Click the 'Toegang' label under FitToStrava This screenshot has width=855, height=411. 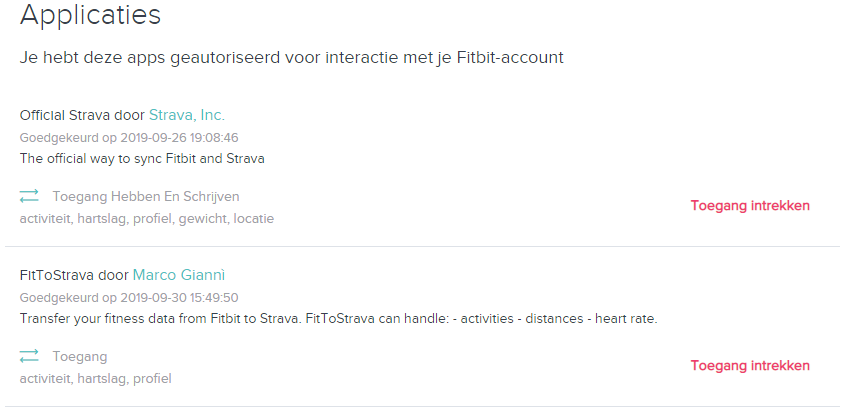point(80,357)
